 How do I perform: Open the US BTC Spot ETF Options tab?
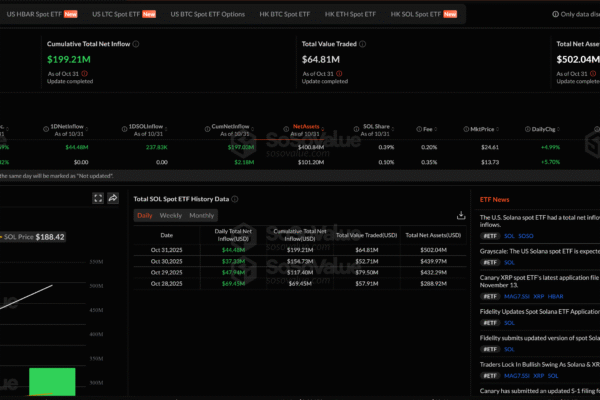point(207,15)
